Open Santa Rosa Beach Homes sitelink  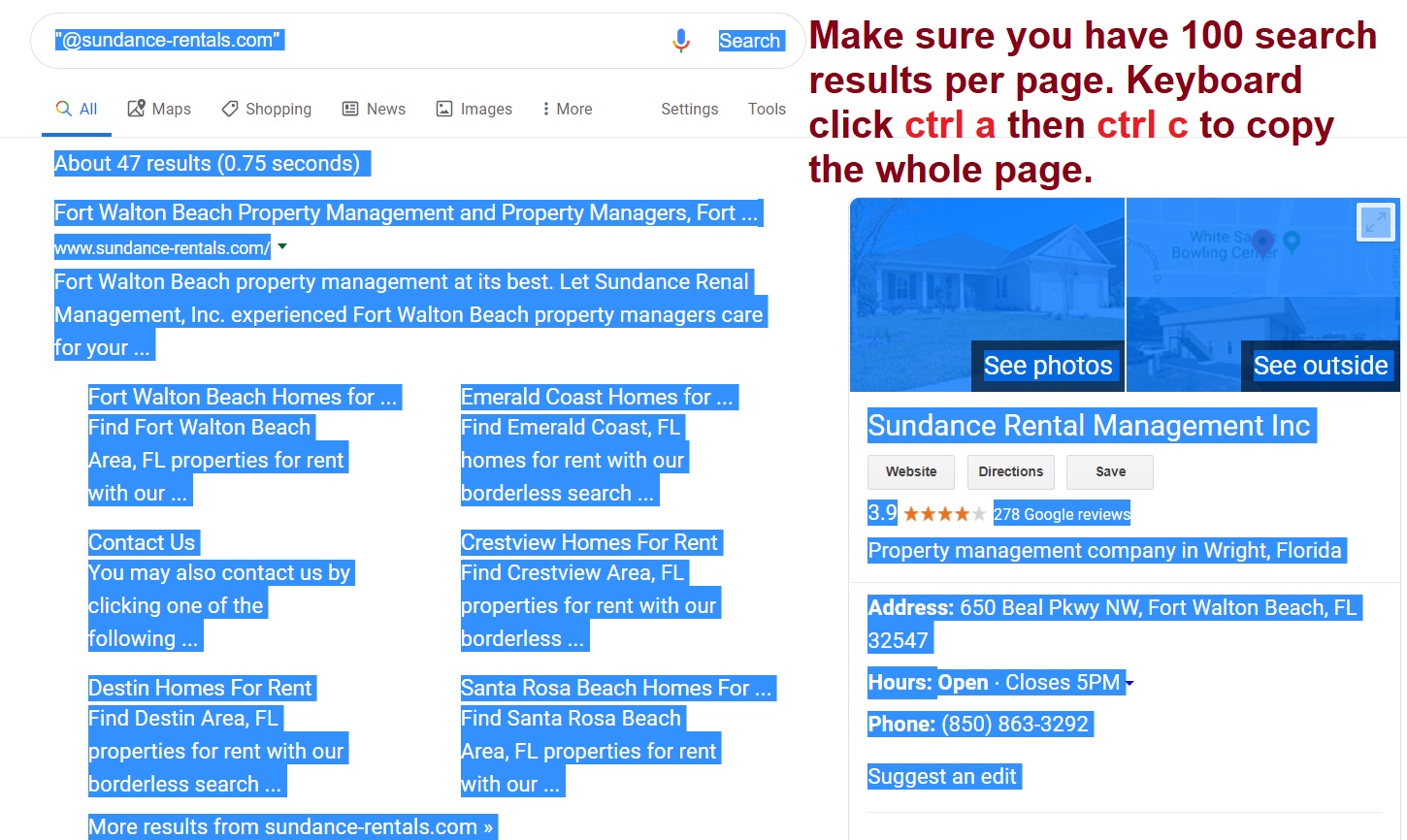coord(616,688)
